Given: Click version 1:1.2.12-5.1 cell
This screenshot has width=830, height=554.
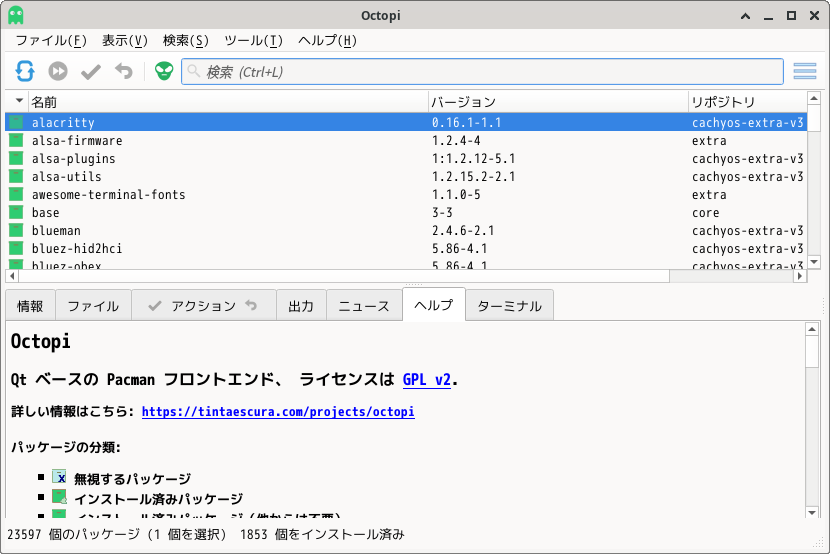Looking at the screenshot, I should coord(473,159).
